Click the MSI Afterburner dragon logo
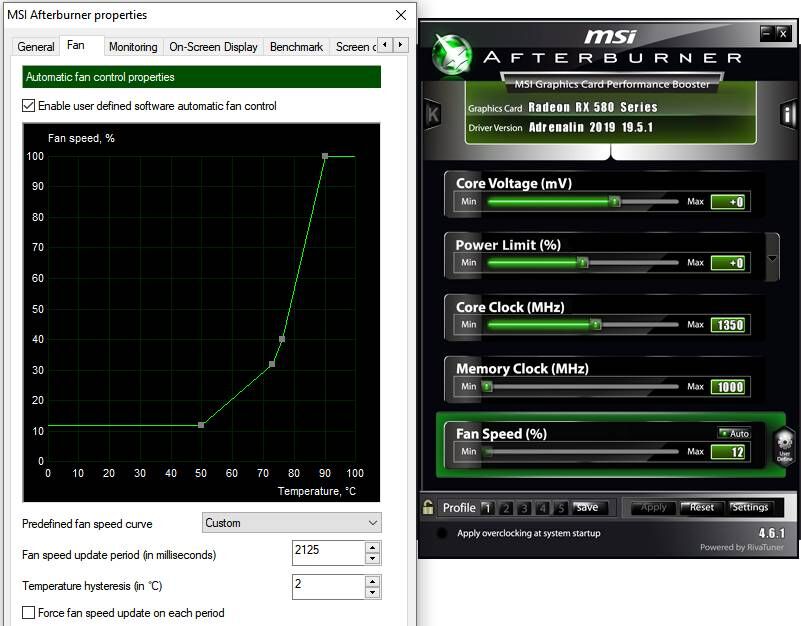This screenshot has width=801, height=626. click(x=452, y=54)
